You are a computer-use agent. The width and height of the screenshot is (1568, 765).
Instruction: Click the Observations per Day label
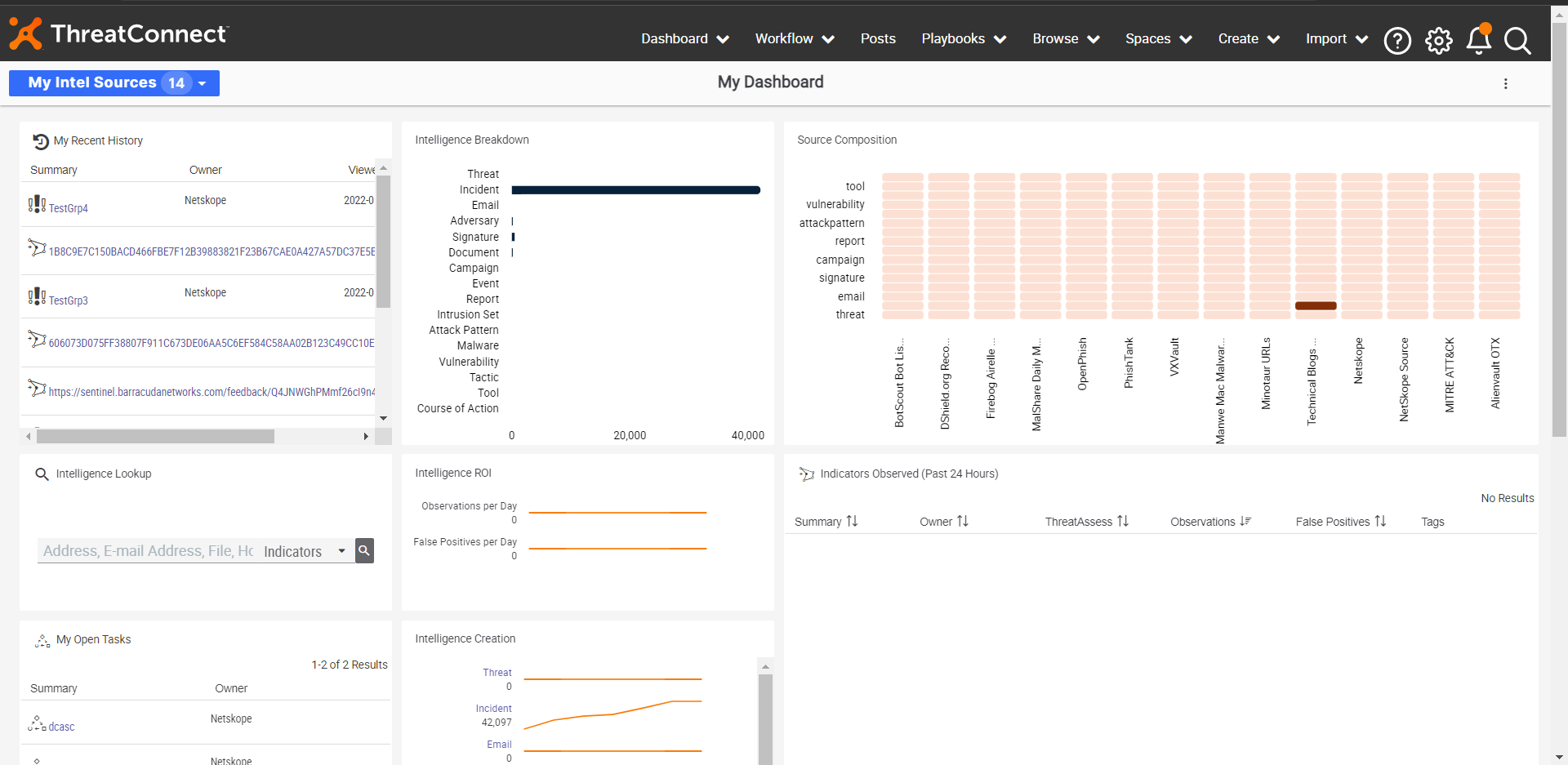click(469, 507)
